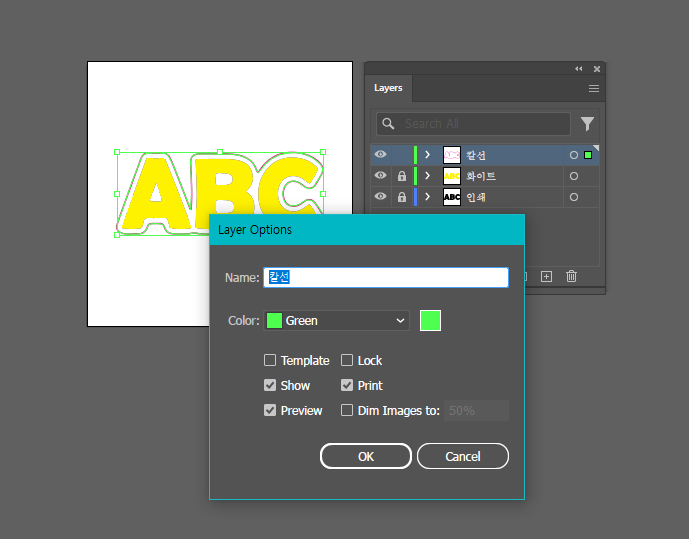Hide the 인쇄 layer via eye icon

click(381, 196)
